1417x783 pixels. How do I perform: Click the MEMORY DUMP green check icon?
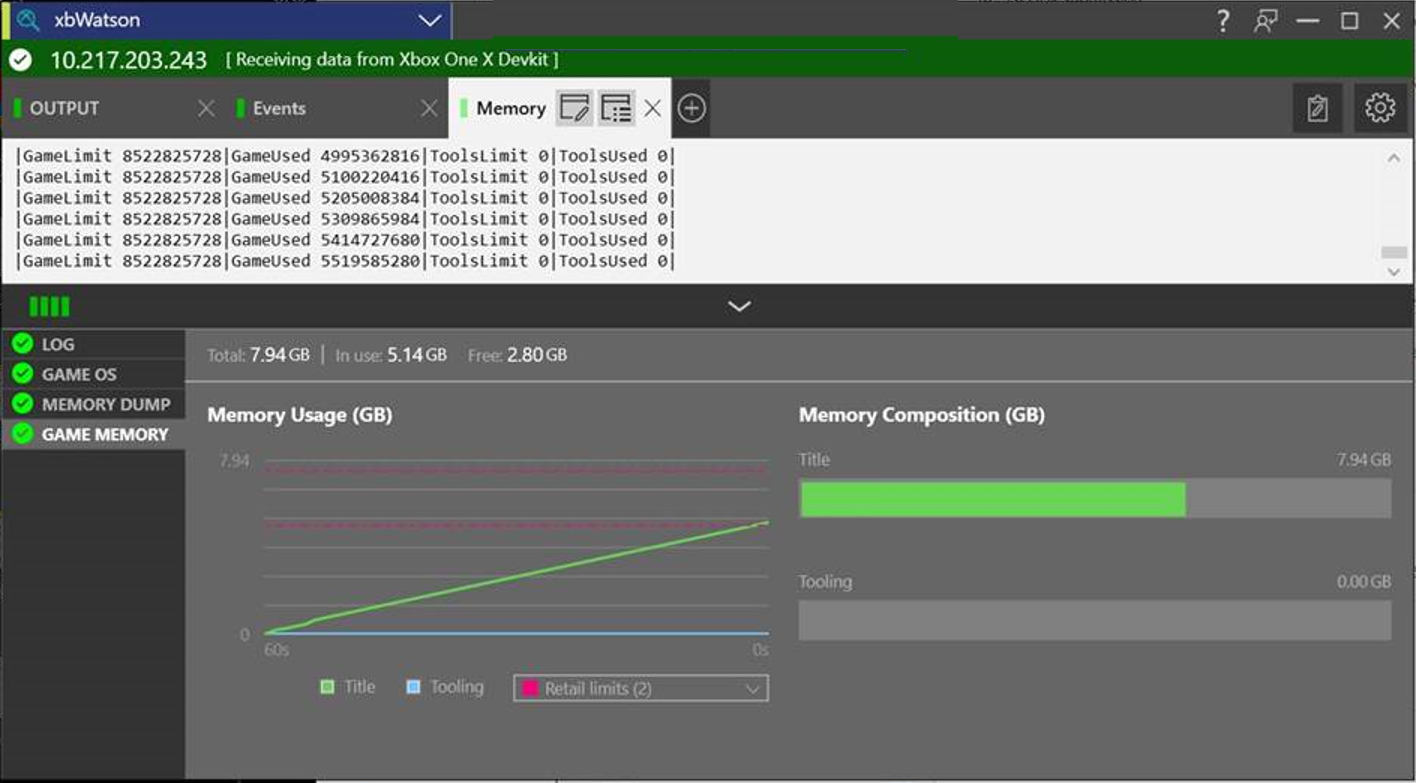[22, 404]
